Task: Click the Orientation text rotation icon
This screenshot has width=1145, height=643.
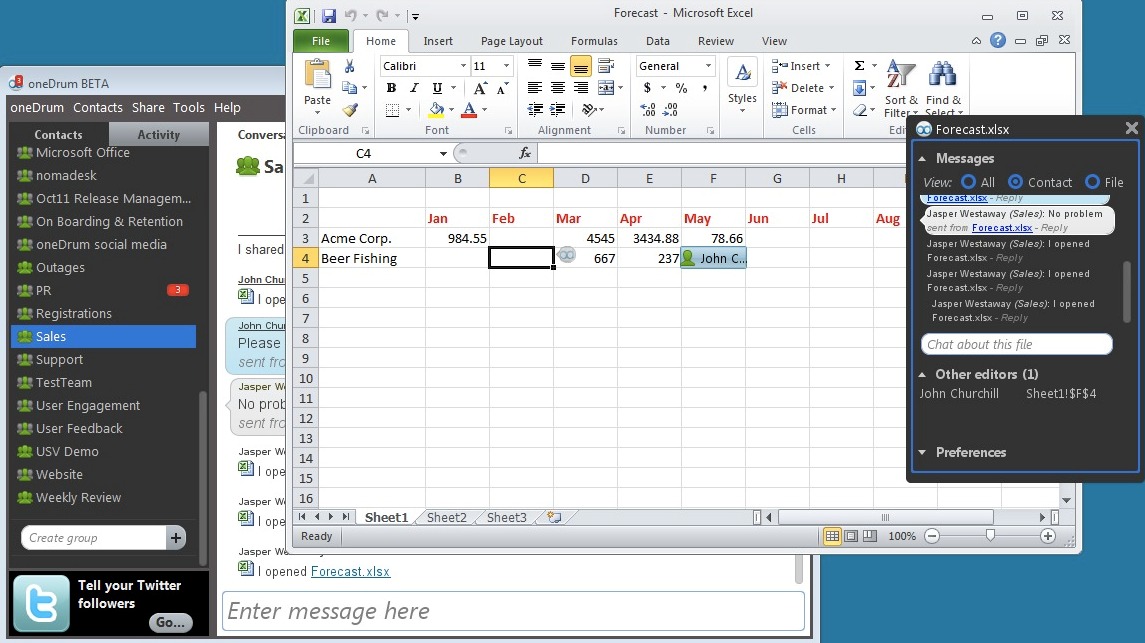Action: pos(589,110)
